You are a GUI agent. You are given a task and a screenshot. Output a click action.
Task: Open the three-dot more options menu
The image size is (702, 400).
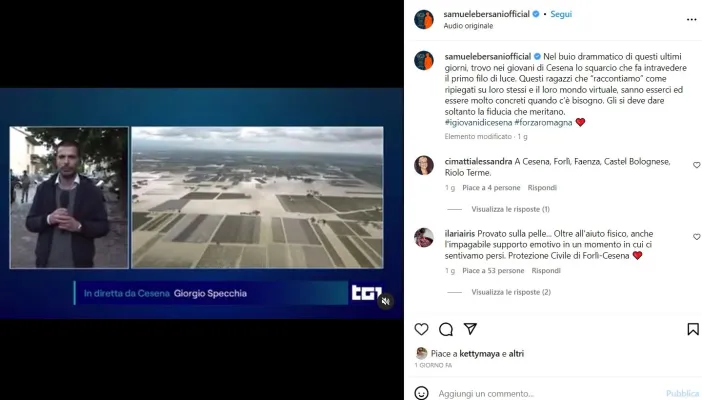click(x=691, y=20)
